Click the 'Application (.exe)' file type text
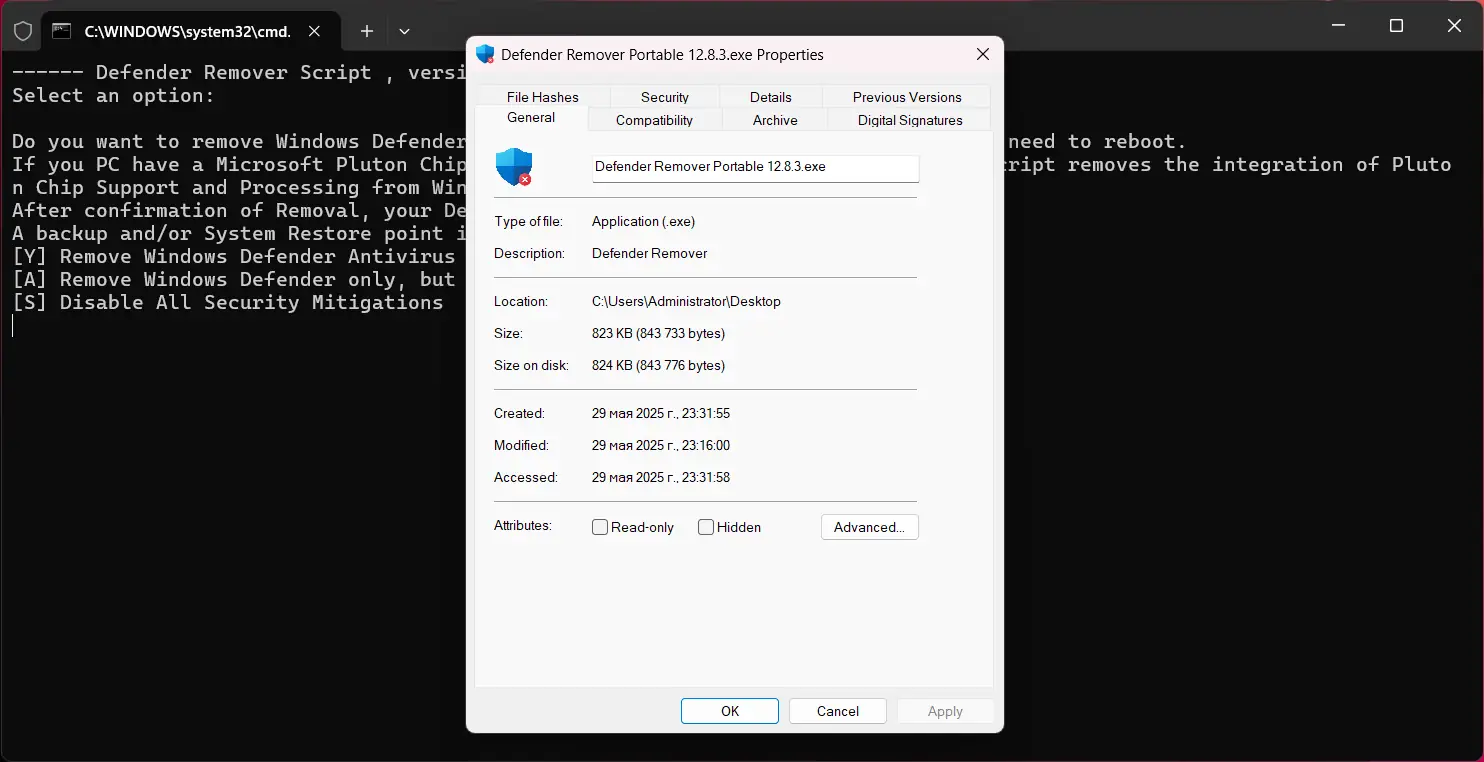The height and width of the screenshot is (762, 1484). 643,221
